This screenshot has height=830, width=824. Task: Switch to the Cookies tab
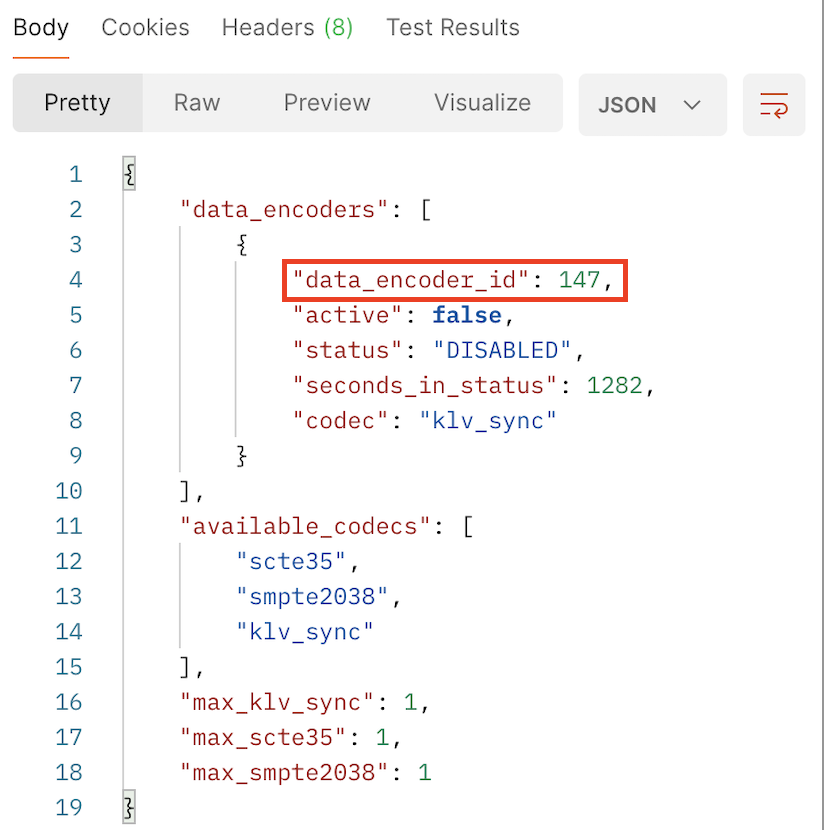(145, 28)
